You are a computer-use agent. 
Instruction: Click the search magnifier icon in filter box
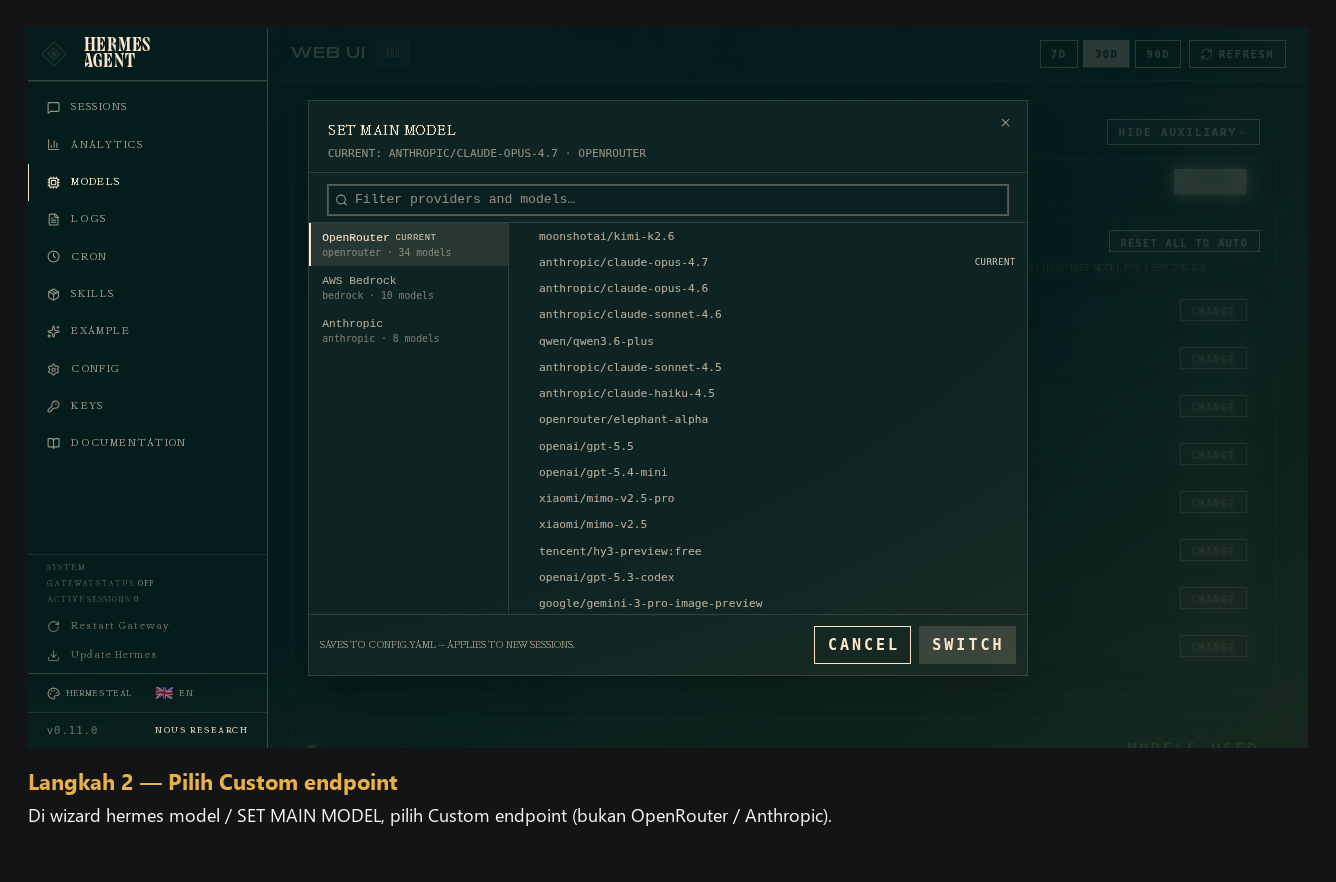pos(341,200)
